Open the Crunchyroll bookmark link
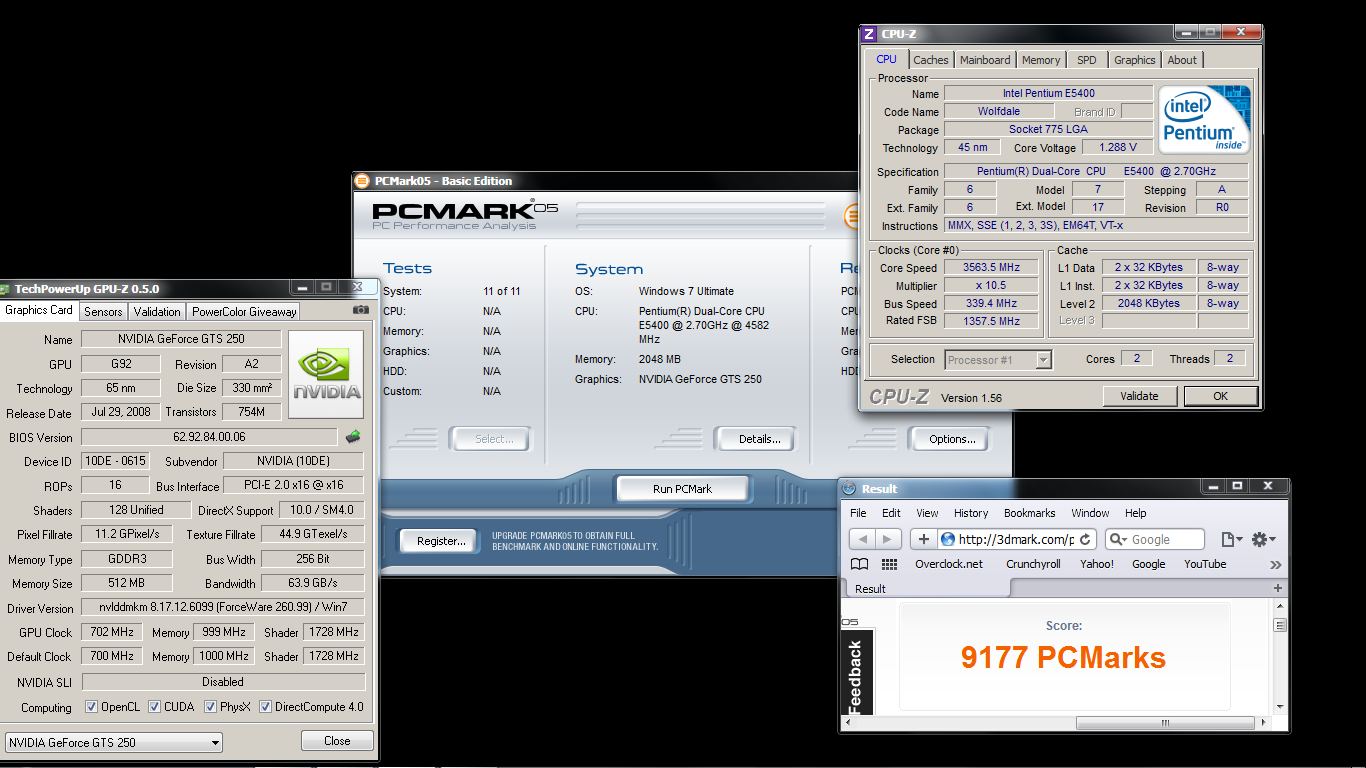The image size is (1366, 768). pyautogui.click(x=1033, y=564)
